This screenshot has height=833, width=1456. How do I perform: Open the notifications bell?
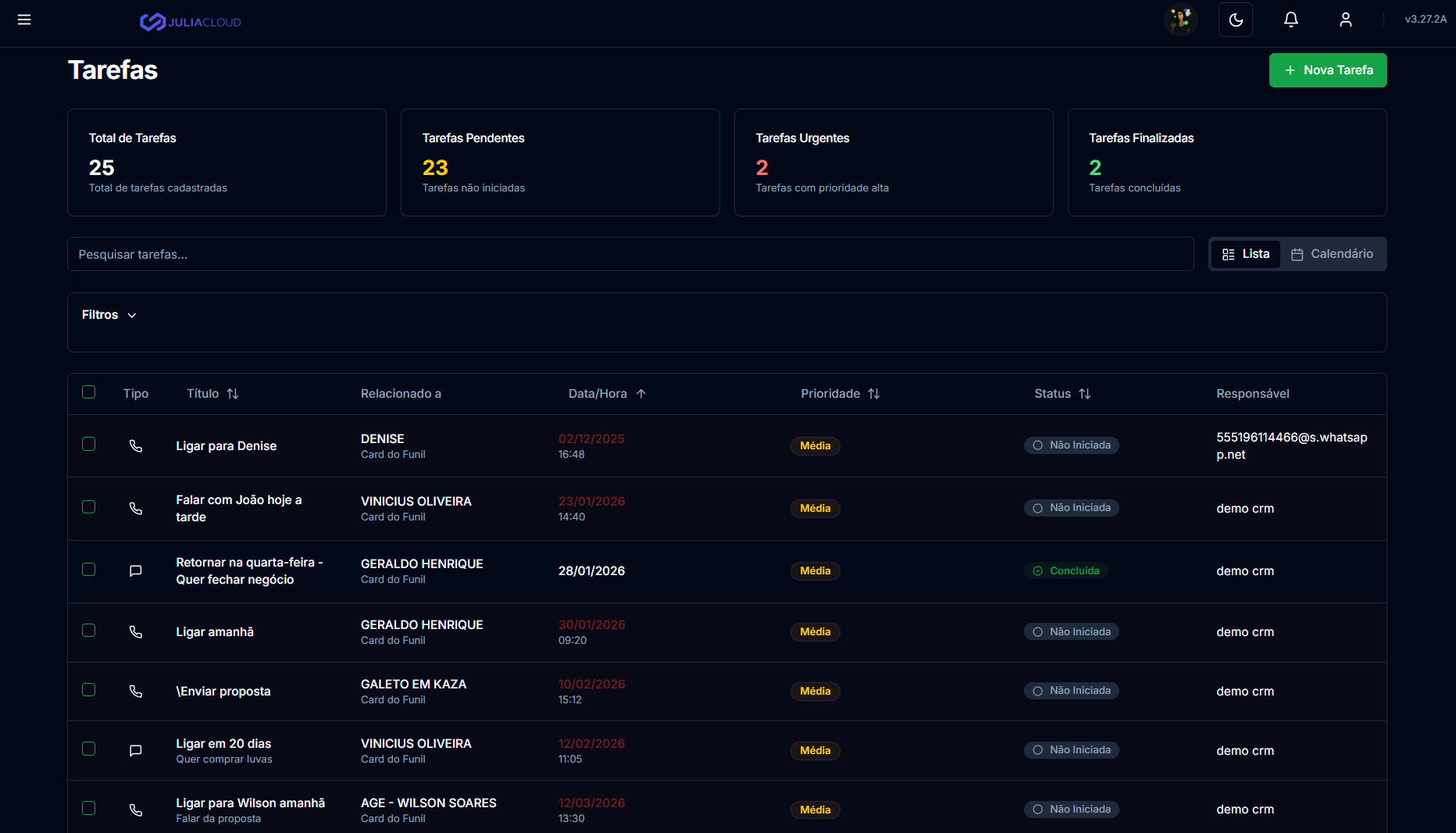(x=1290, y=20)
